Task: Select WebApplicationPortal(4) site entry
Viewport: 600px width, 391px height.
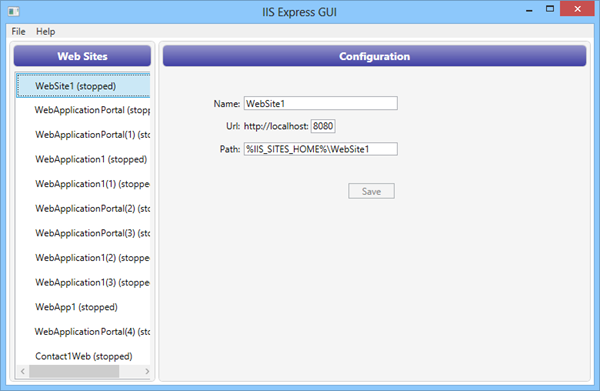Action: pos(83,331)
